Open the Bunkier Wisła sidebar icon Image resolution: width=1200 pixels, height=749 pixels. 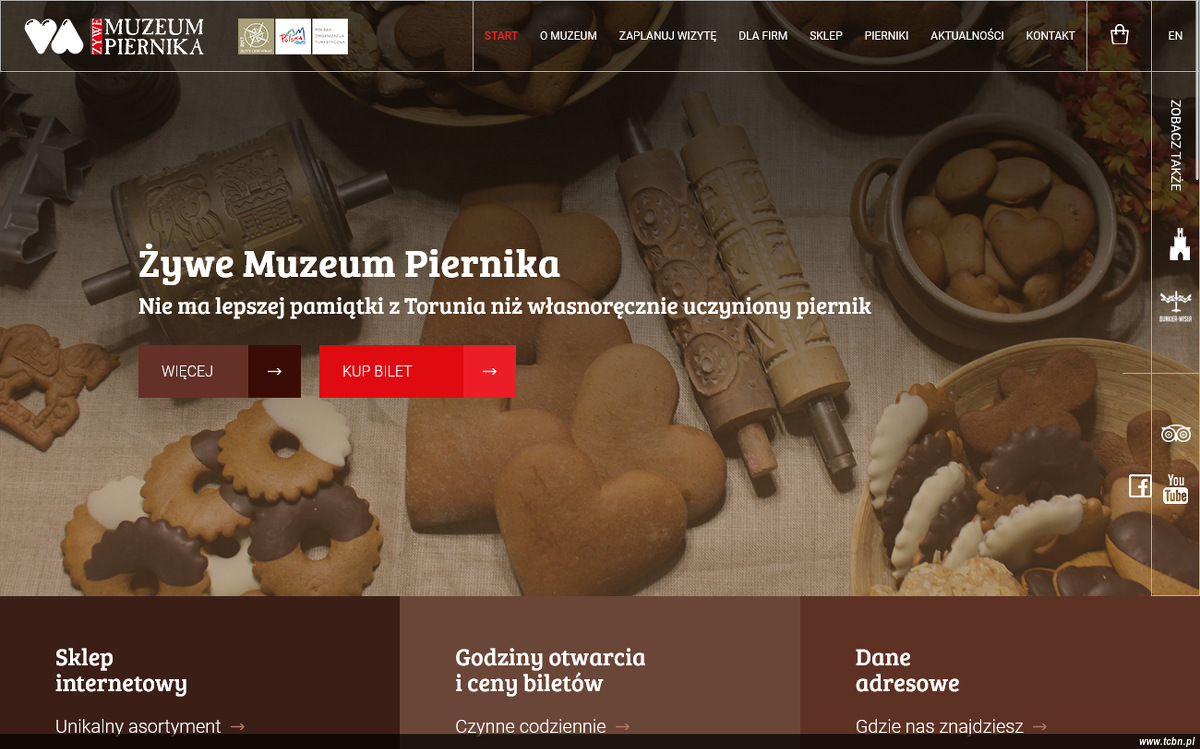click(x=1176, y=305)
